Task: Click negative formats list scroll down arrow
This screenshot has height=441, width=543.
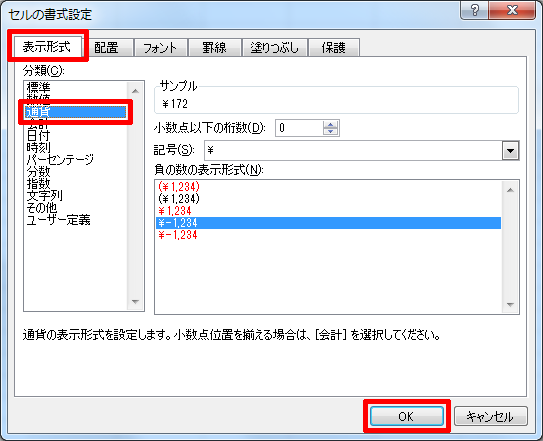Action: pos(510,305)
